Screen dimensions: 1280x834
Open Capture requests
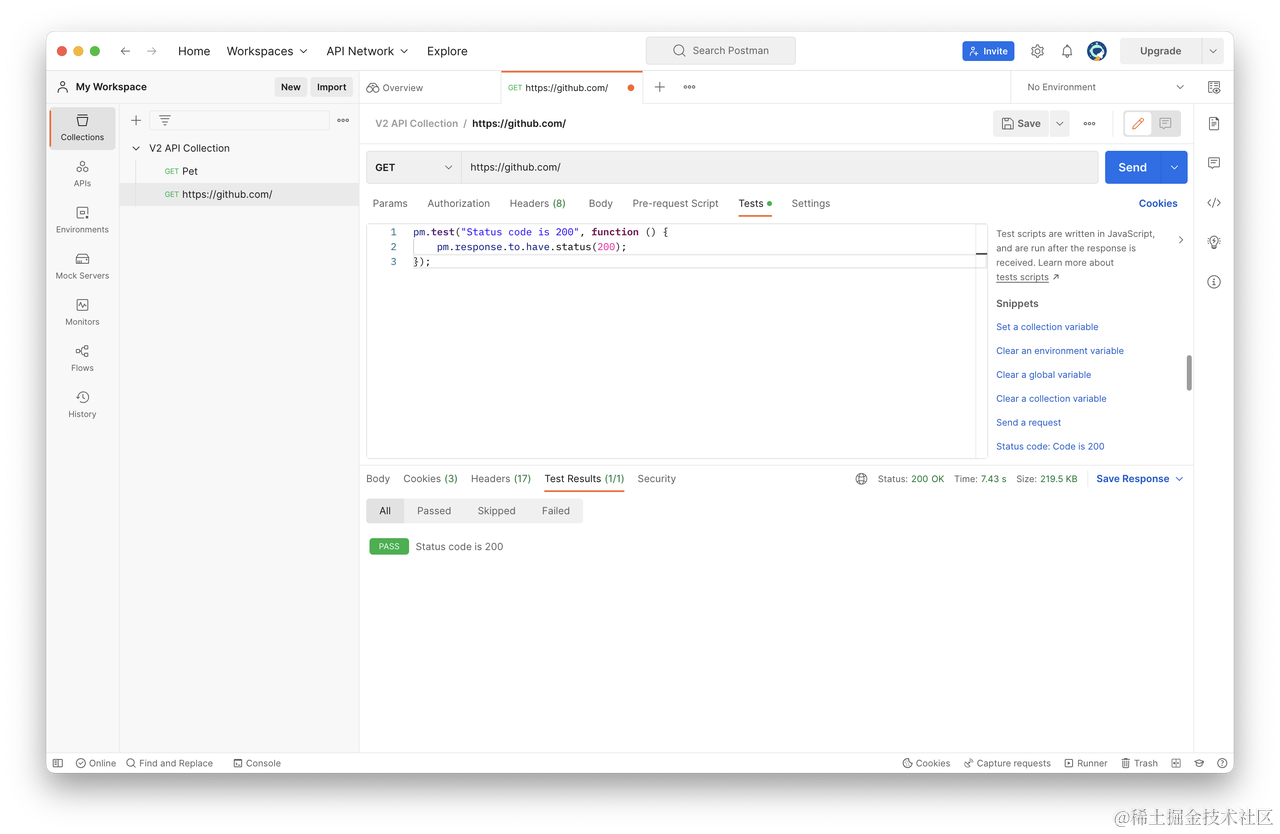1007,762
